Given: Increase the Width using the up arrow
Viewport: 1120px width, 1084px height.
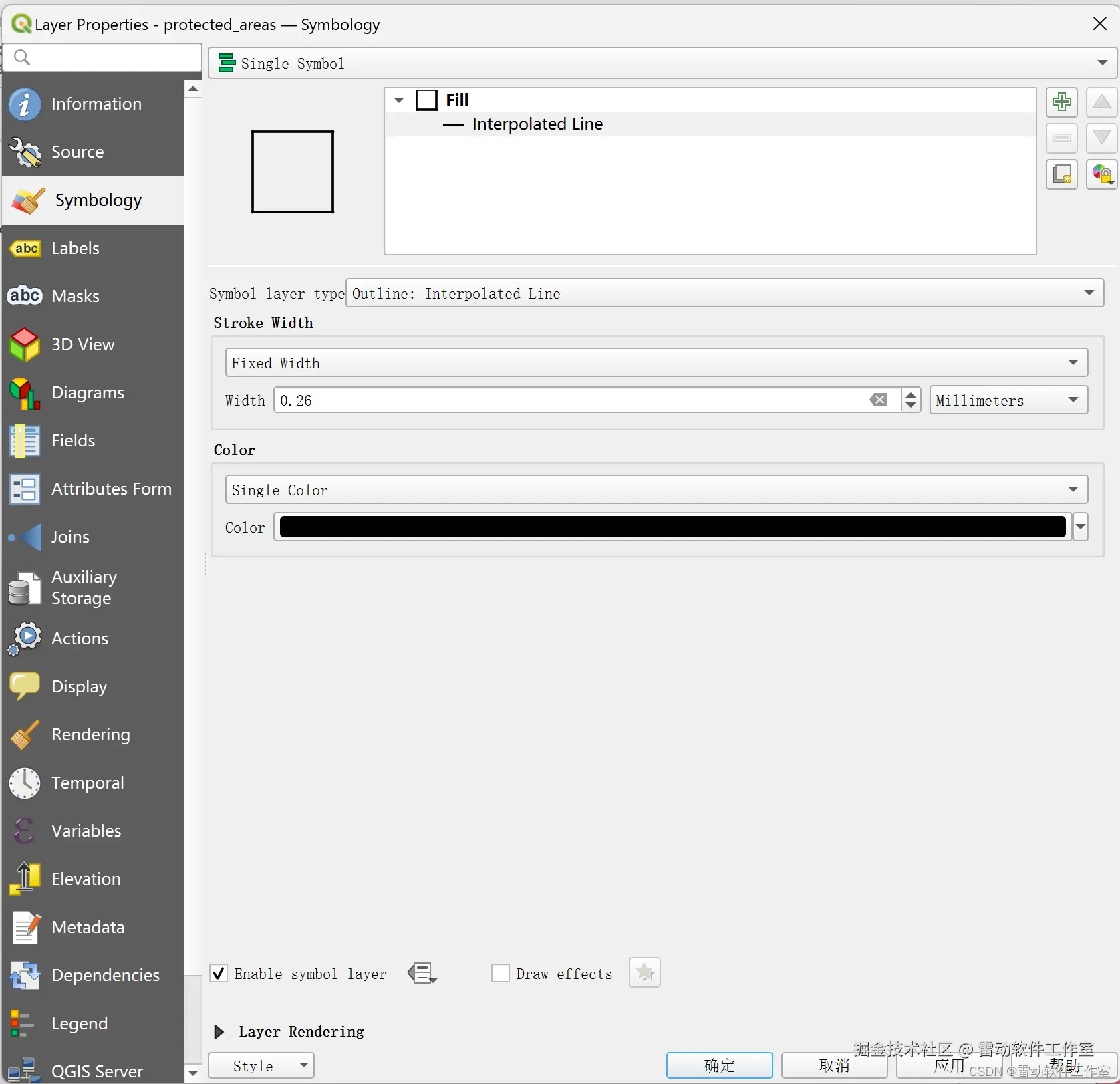Looking at the screenshot, I should coord(910,394).
